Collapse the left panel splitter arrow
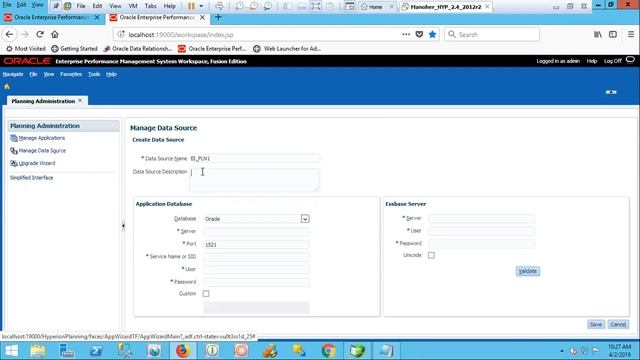Screen dimensions: 640x360 pyautogui.click(x=123, y=225)
